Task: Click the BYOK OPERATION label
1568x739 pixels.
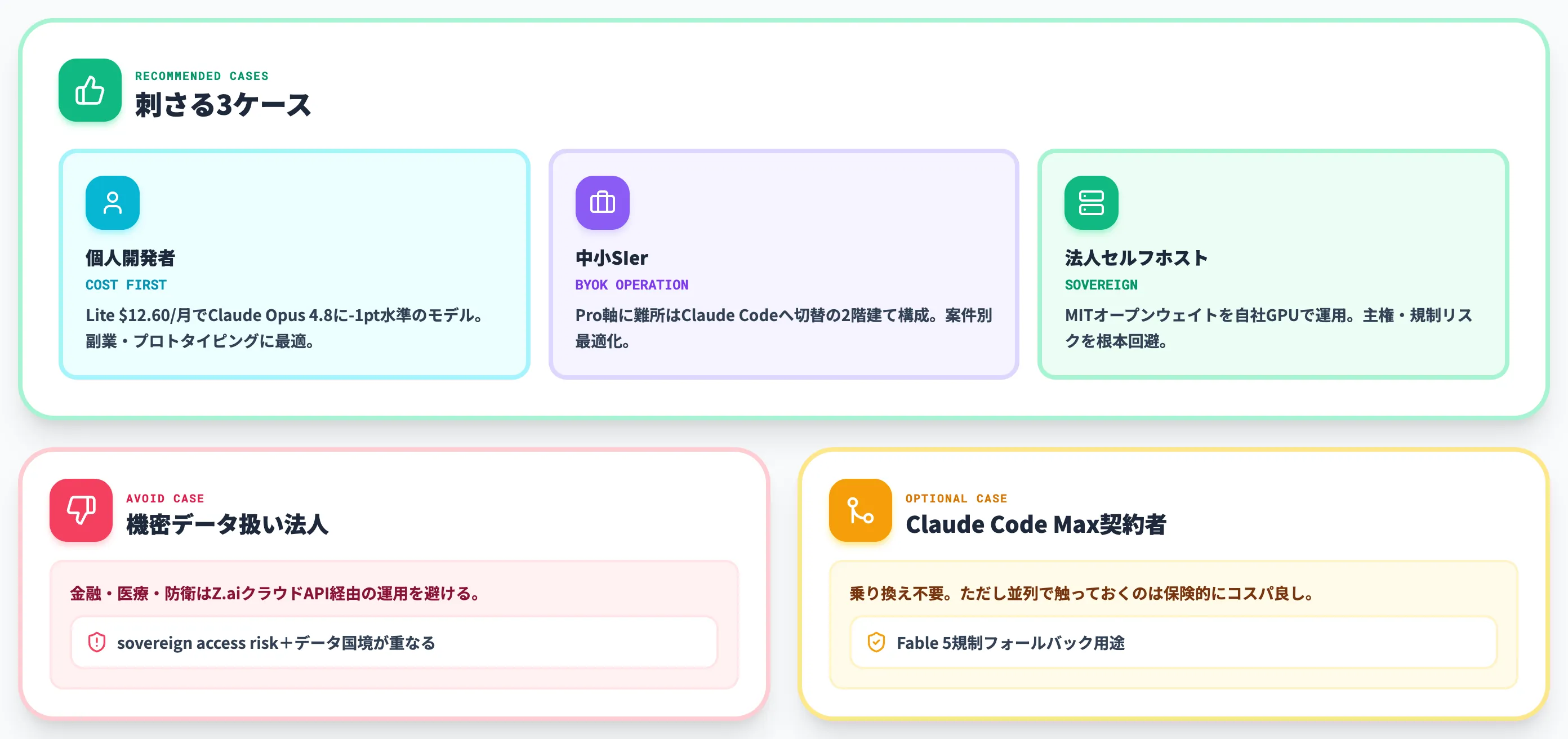Action: pos(632,285)
